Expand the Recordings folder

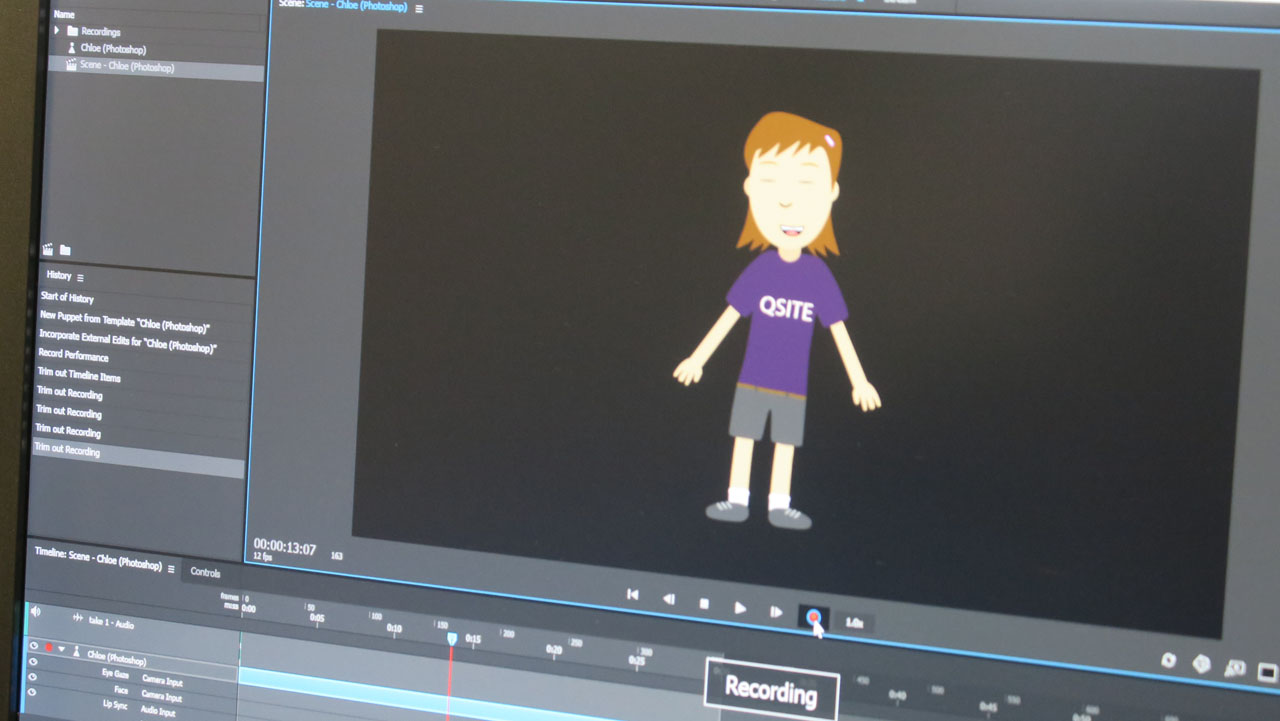57,31
